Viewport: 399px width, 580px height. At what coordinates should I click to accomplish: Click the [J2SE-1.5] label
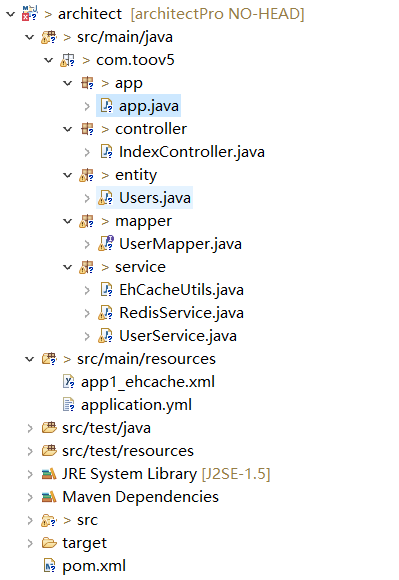point(236,474)
